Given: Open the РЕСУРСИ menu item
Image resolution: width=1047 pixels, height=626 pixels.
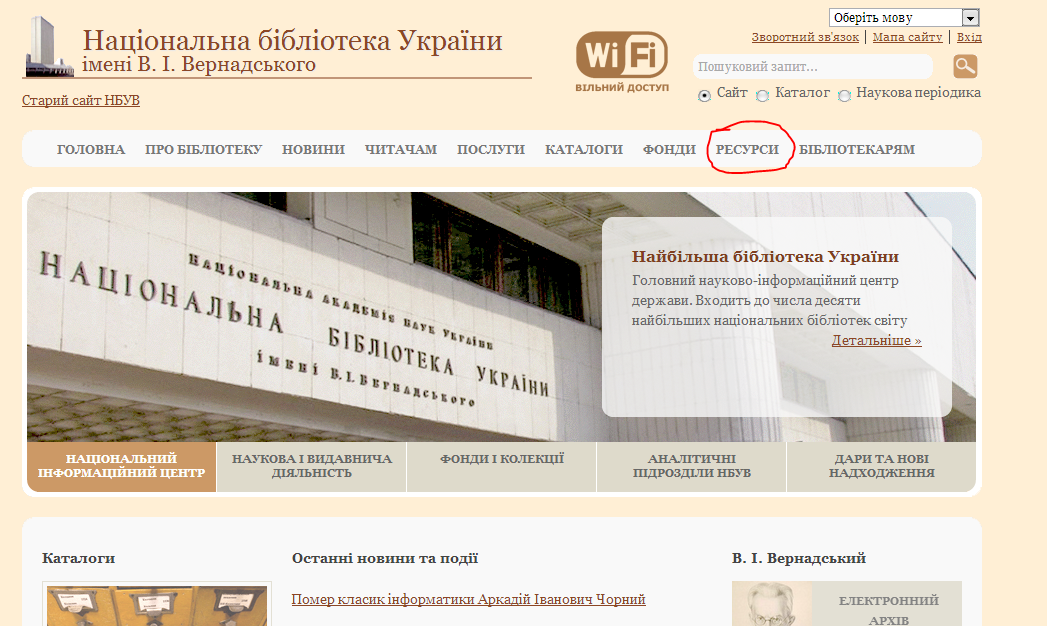Looking at the screenshot, I should (x=747, y=149).
